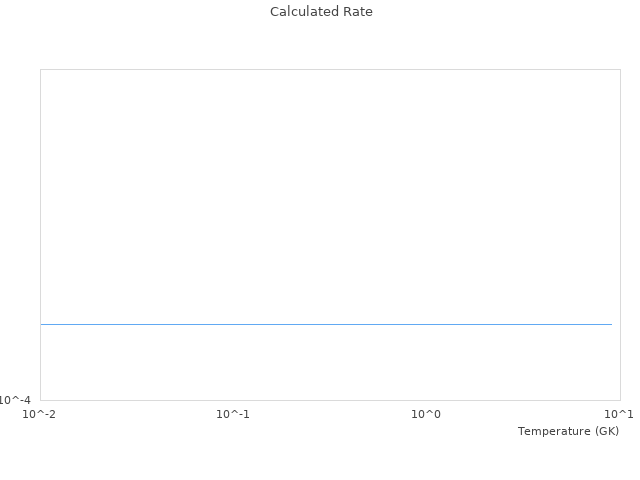Click the 10^1 x-axis tick label
The width and height of the screenshot is (640, 480).
click(x=619, y=414)
